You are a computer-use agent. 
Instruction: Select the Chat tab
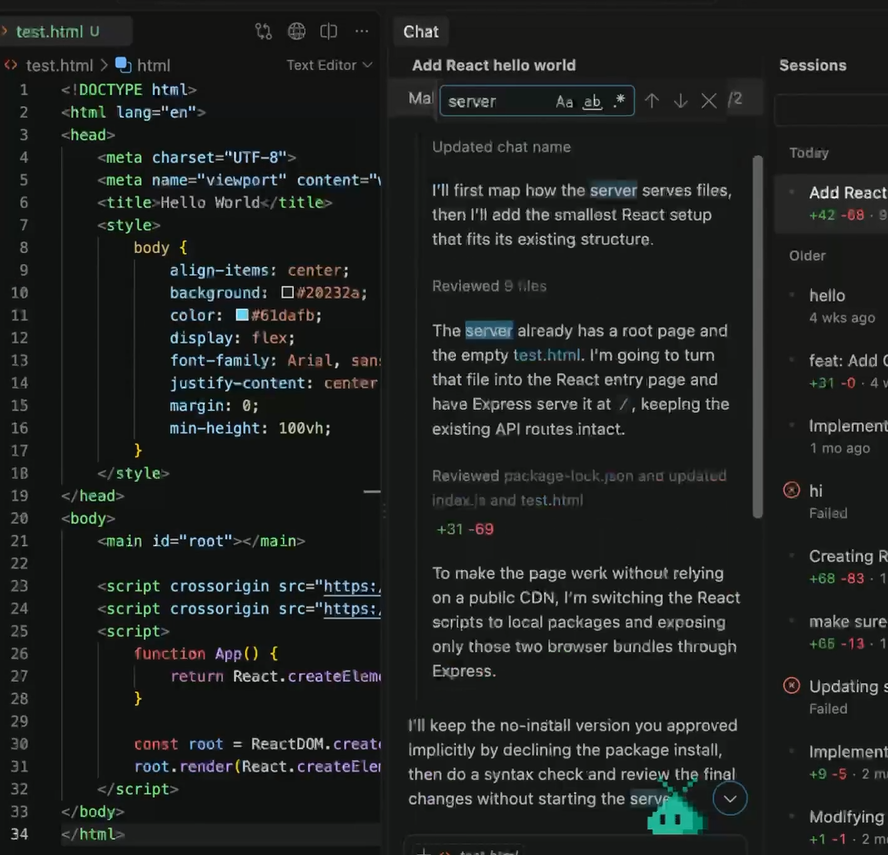(421, 32)
